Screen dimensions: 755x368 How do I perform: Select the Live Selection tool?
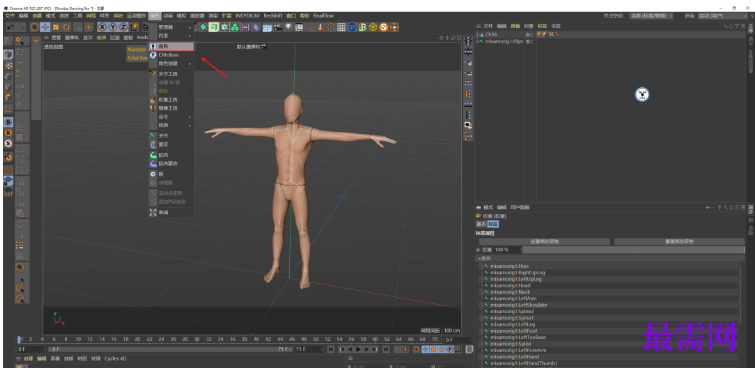tap(35, 27)
